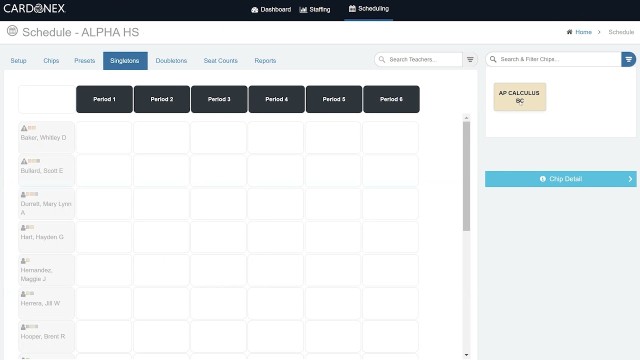Click the scrollbar down arrow
This screenshot has height=360, width=640.
(x=467, y=355)
